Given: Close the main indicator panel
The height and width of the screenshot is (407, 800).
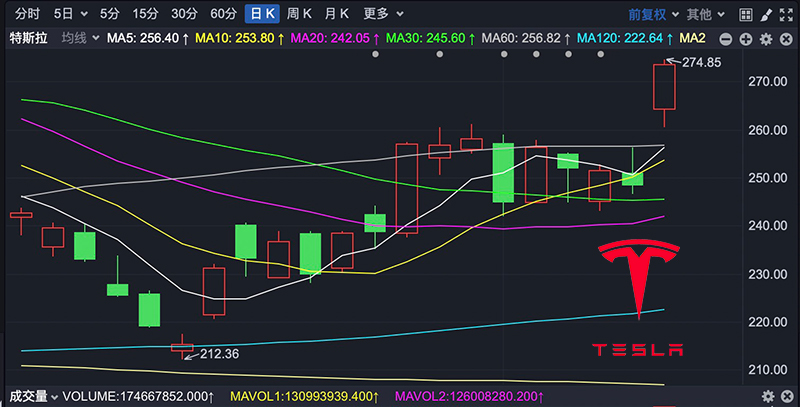Looking at the screenshot, I should pos(786,39).
